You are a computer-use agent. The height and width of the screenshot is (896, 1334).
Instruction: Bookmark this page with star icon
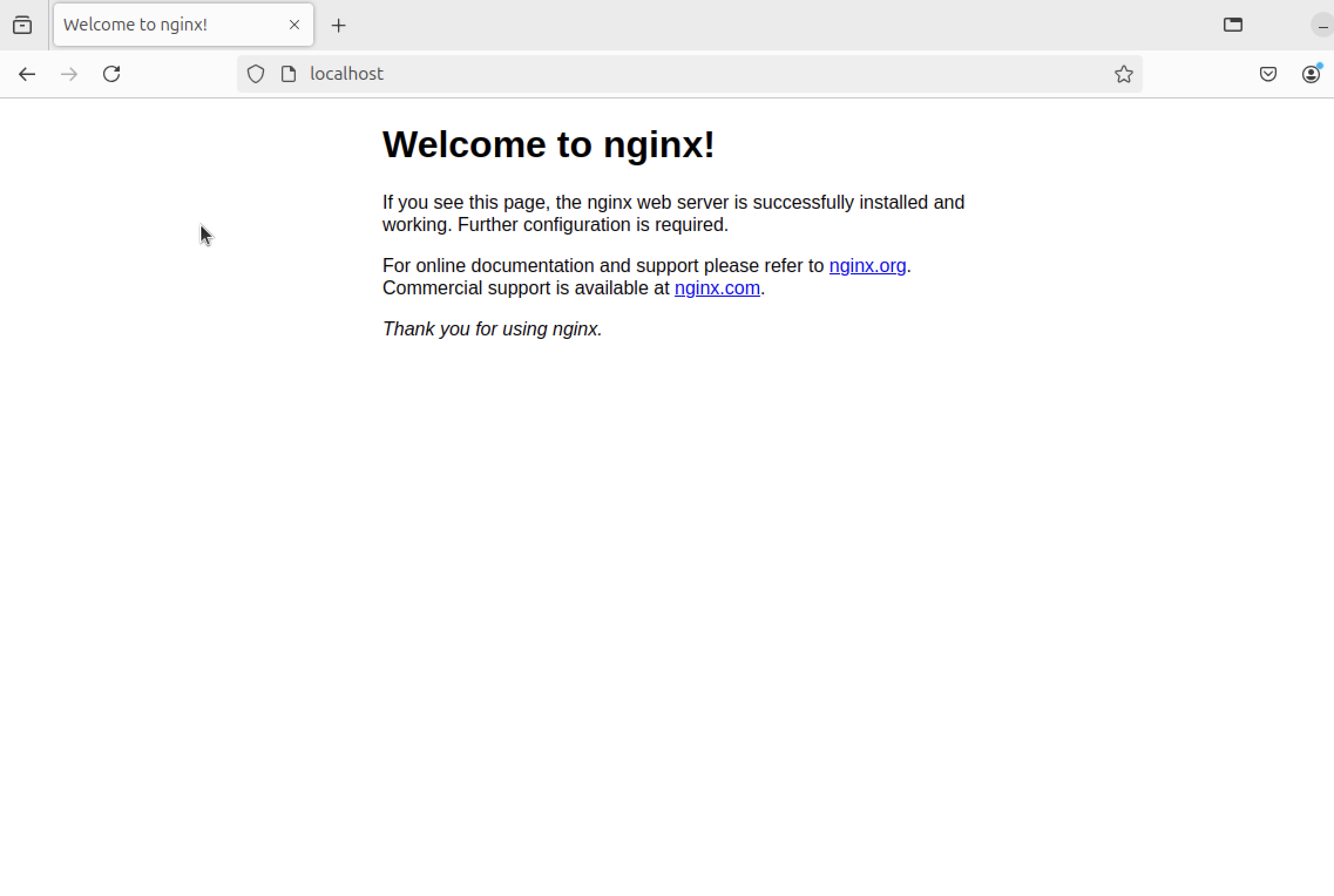click(x=1123, y=74)
